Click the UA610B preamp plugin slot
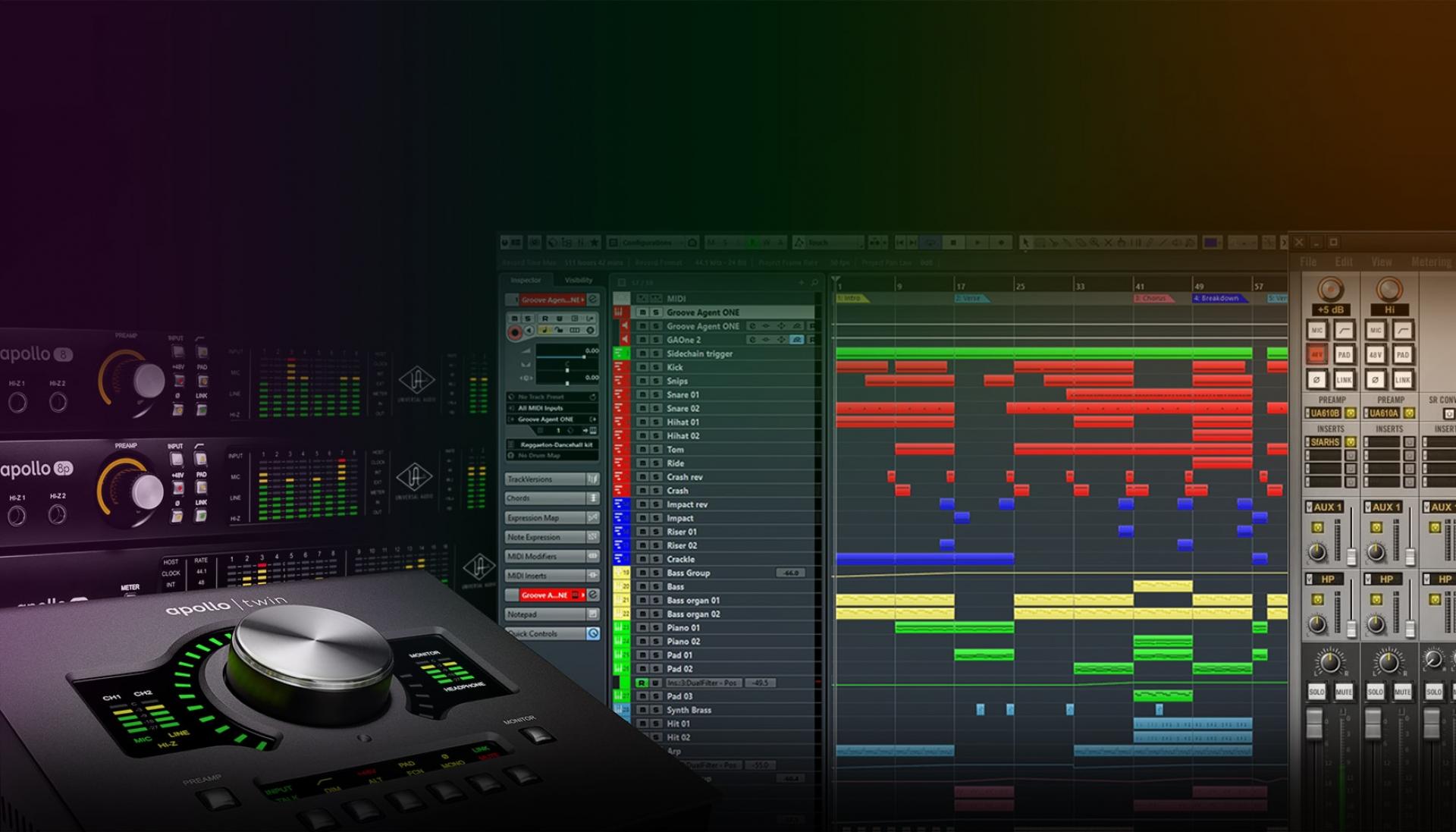The width and height of the screenshot is (1456, 832). [1325, 413]
